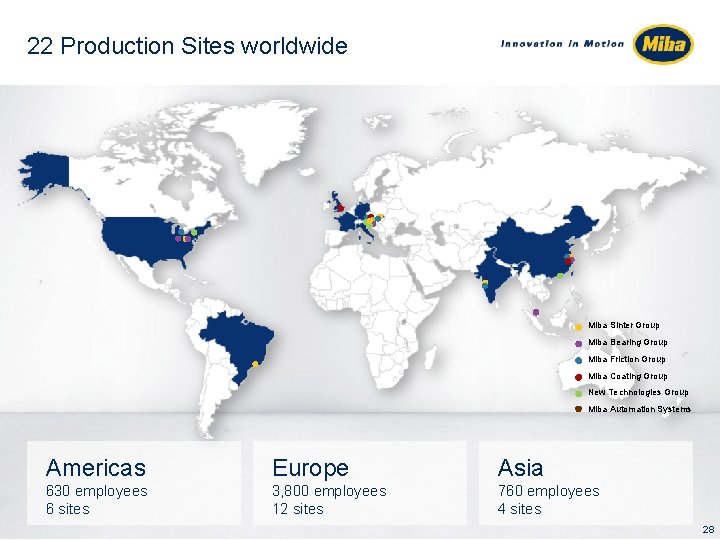Click the "630 employees" text

click(x=96, y=491)
